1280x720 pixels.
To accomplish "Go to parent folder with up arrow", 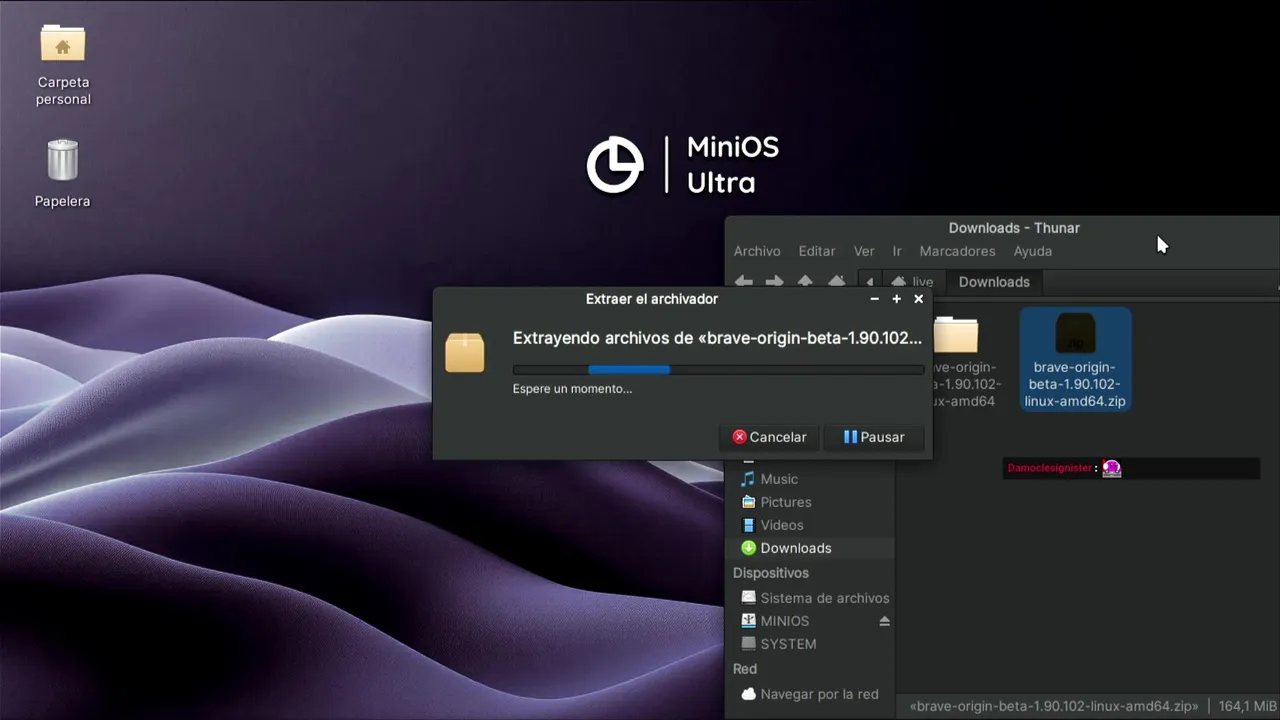I will 805,282.
